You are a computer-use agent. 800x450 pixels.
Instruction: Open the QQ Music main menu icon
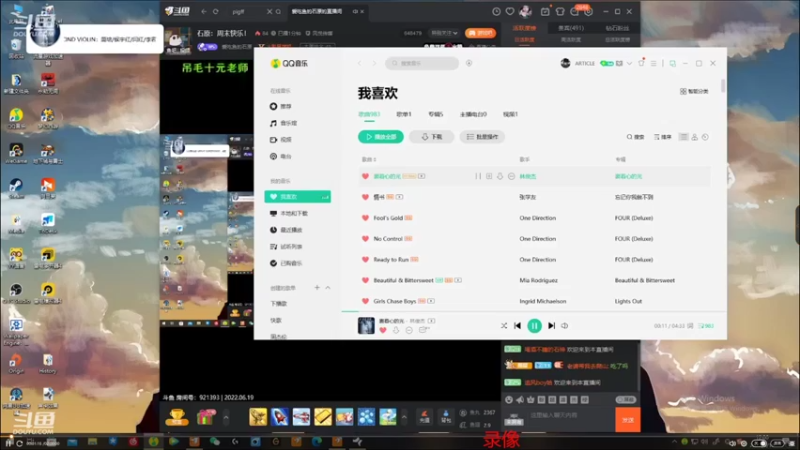654,63
